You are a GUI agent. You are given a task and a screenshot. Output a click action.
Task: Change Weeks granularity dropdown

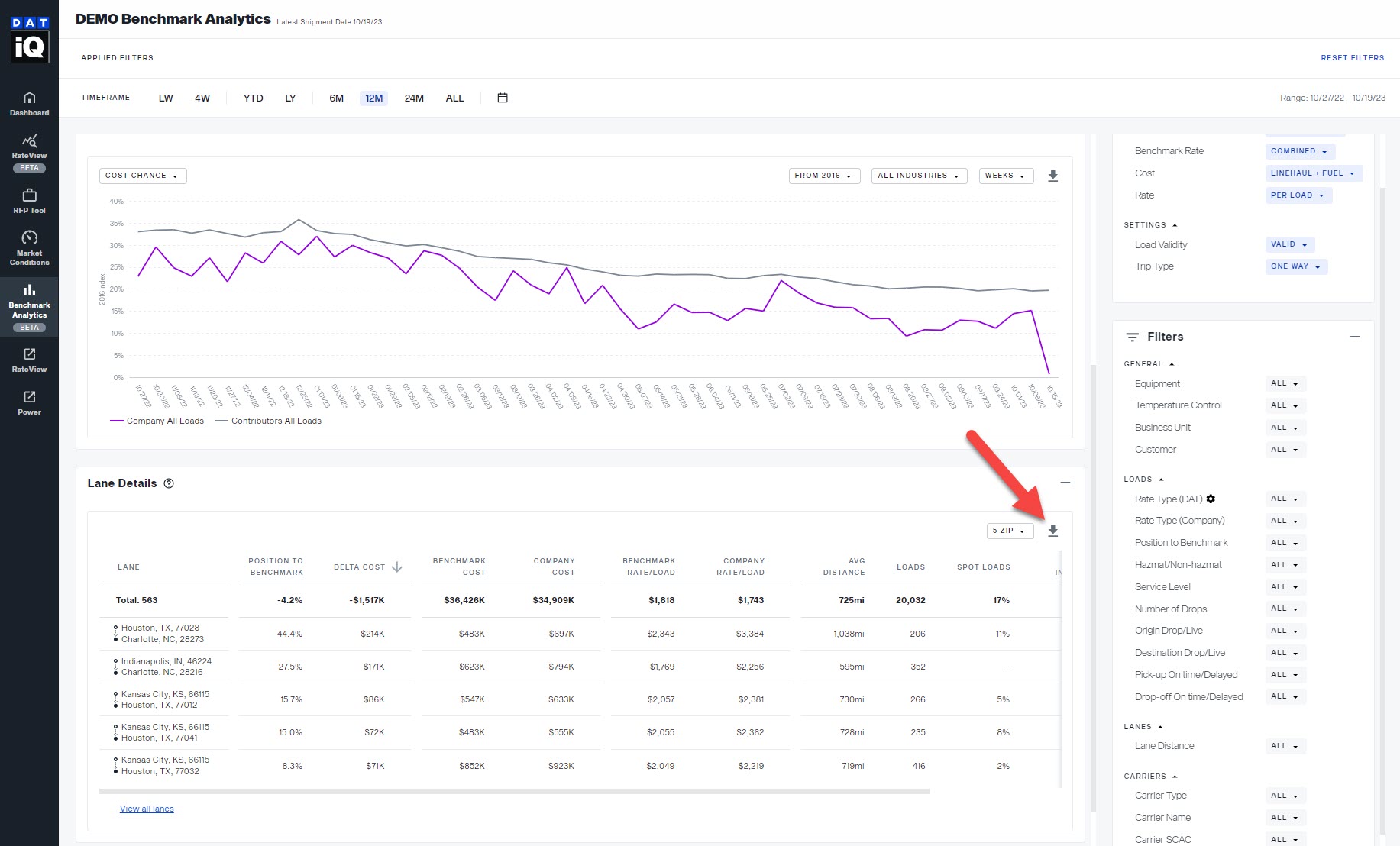pyautogui.click(x=1006, y=176)
